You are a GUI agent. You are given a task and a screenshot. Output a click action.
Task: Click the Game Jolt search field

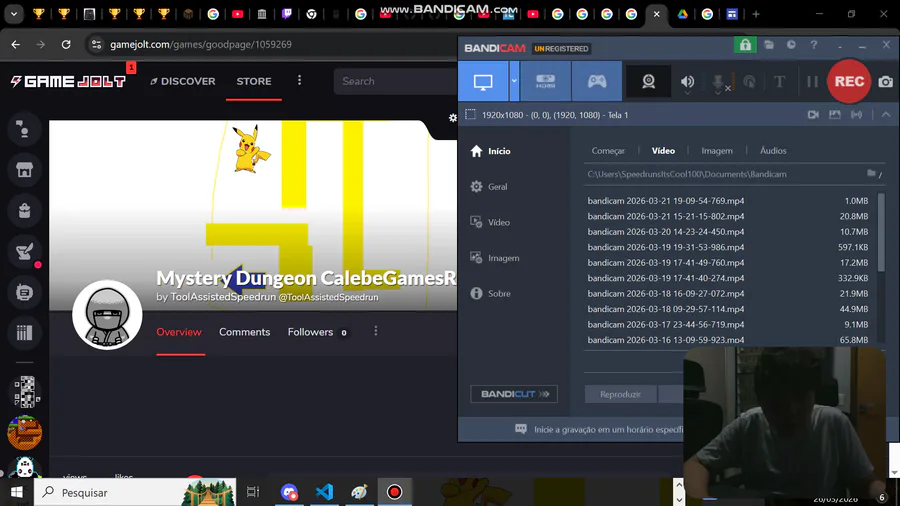point(396,81)
